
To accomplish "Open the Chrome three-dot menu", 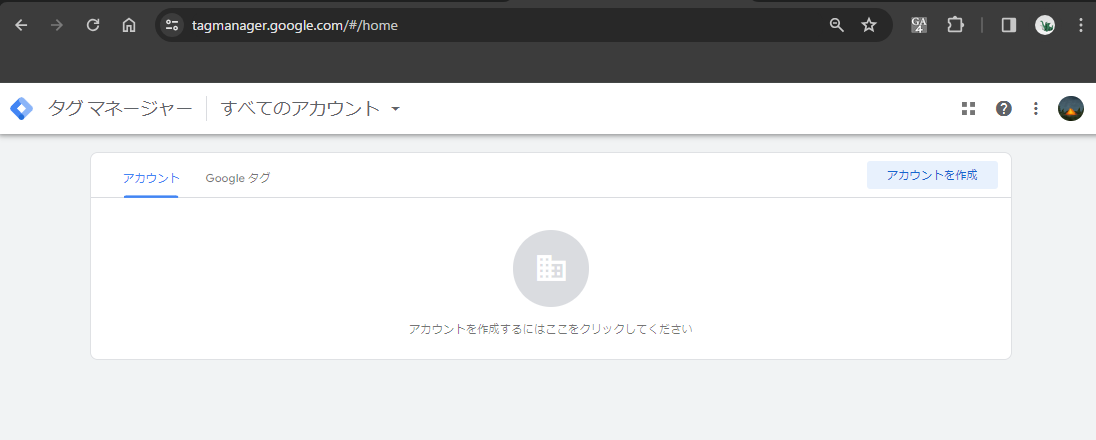I will click(1081, 25).
